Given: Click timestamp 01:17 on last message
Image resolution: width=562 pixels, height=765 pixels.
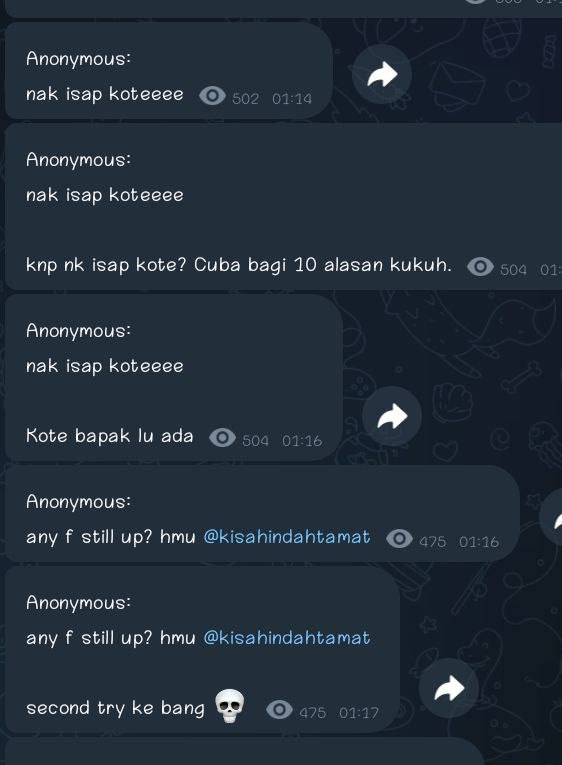Looking at the screenshot, I should [359, 713].
